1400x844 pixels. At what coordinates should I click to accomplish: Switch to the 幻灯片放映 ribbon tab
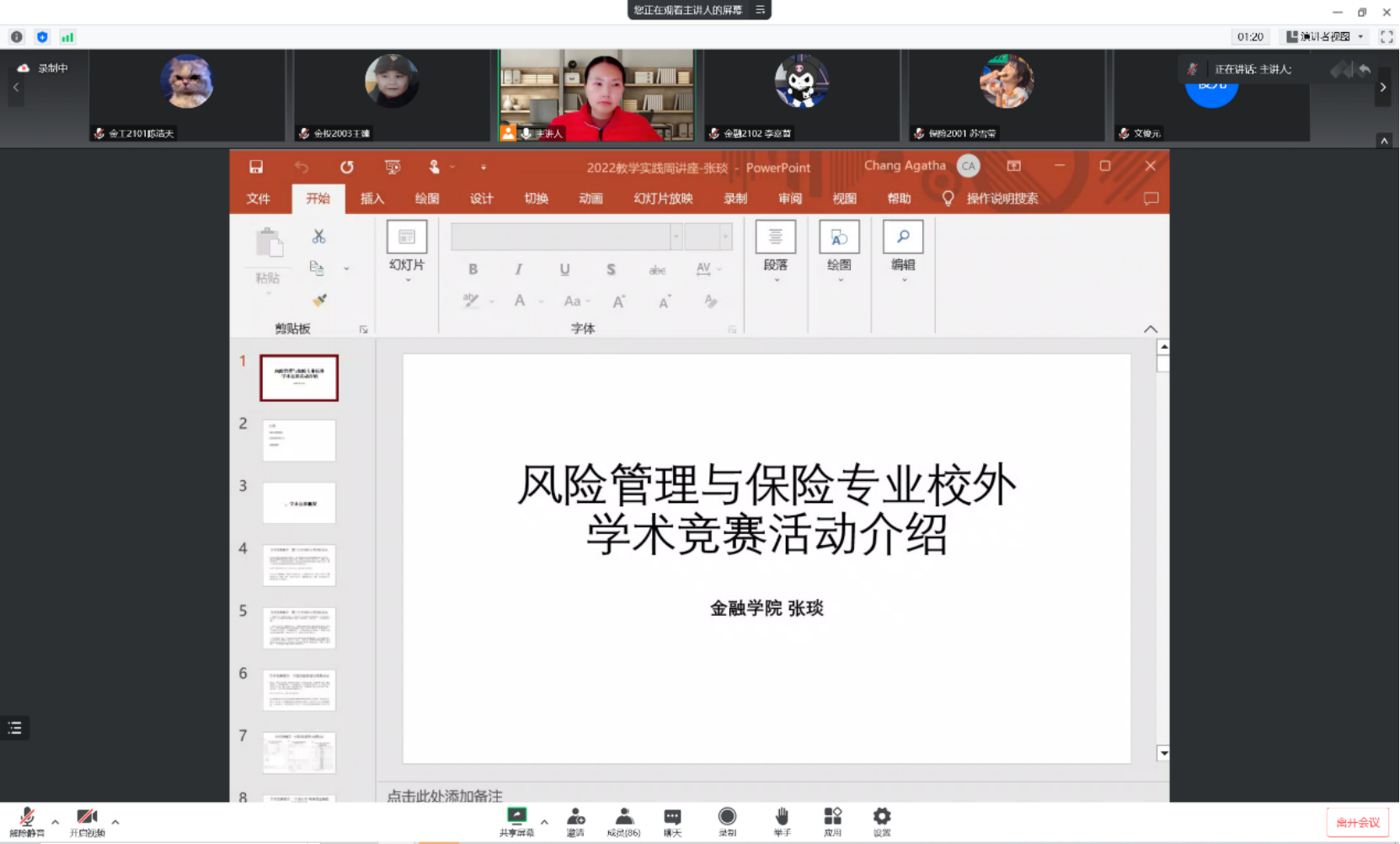pyautogui.click(x=663, y=199)
